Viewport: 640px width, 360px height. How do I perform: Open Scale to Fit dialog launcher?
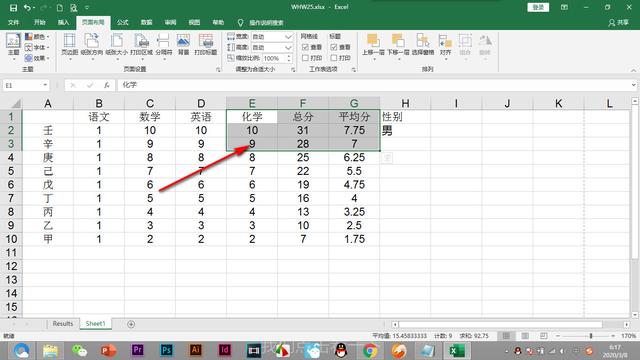point(293,70)
